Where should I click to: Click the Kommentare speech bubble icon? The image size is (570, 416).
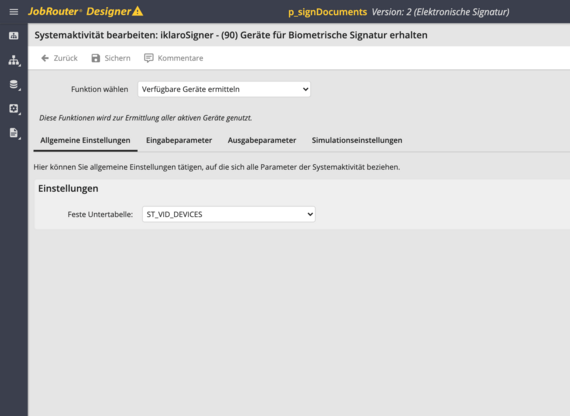pos(149,58)
